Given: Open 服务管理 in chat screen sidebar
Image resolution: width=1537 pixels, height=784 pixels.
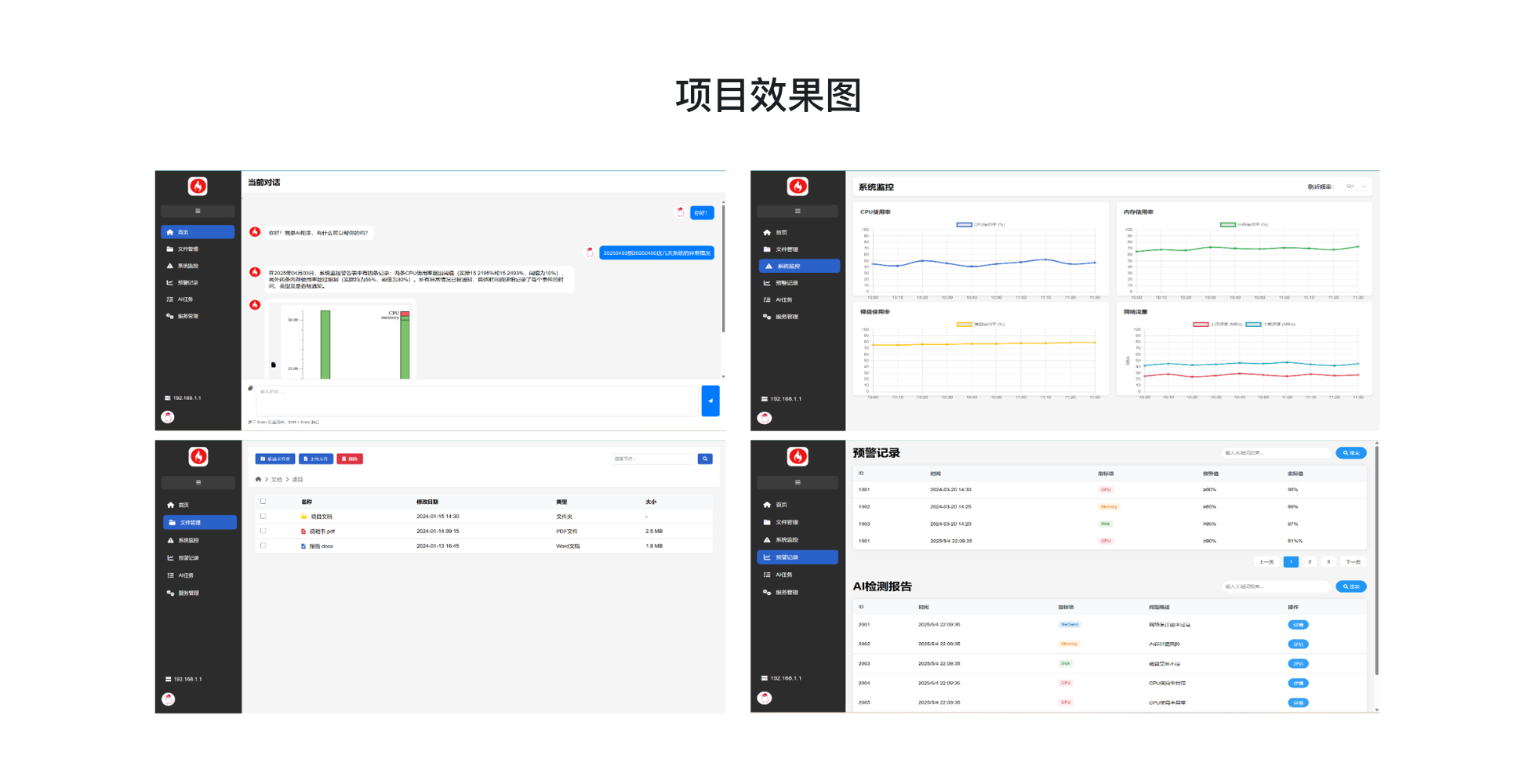Looking at the screenshot, I should pos(198,316).
